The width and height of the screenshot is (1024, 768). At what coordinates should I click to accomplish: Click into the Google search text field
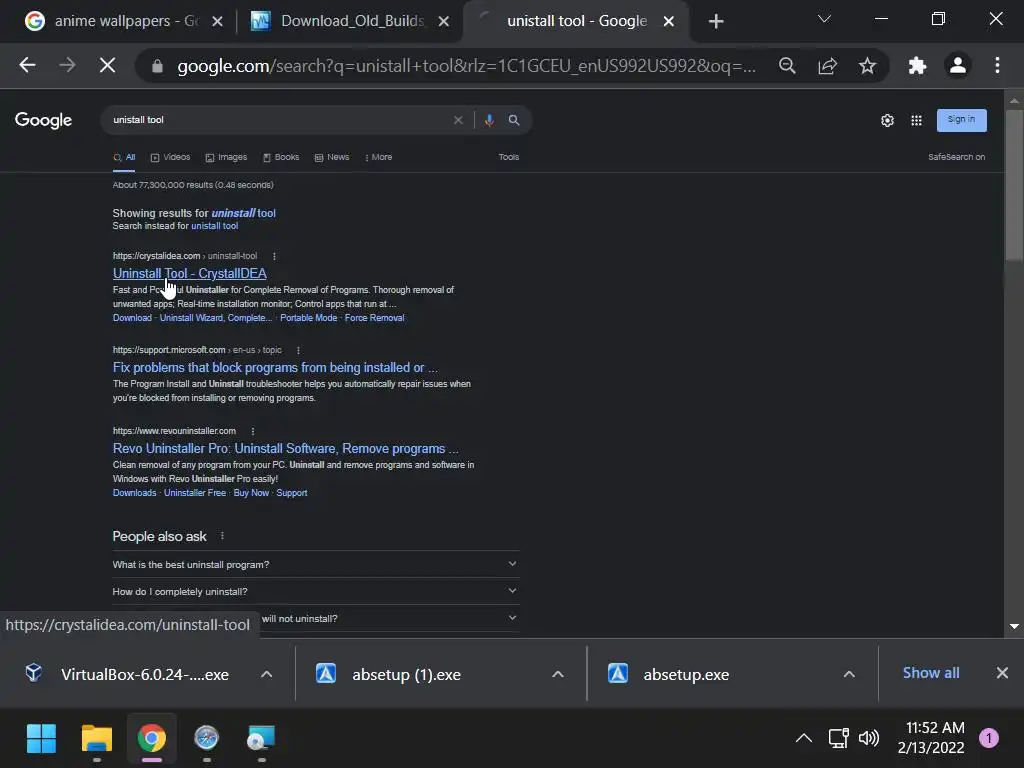click(281, 120)
